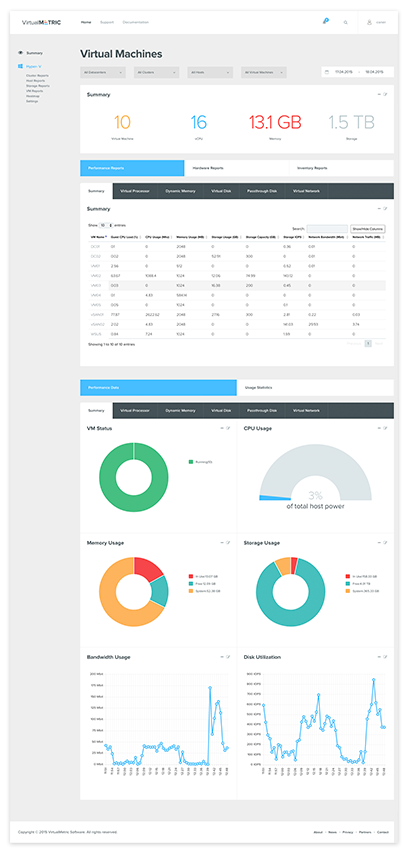
Task: Select the Performance Reports tab
Action: [132, 168]
